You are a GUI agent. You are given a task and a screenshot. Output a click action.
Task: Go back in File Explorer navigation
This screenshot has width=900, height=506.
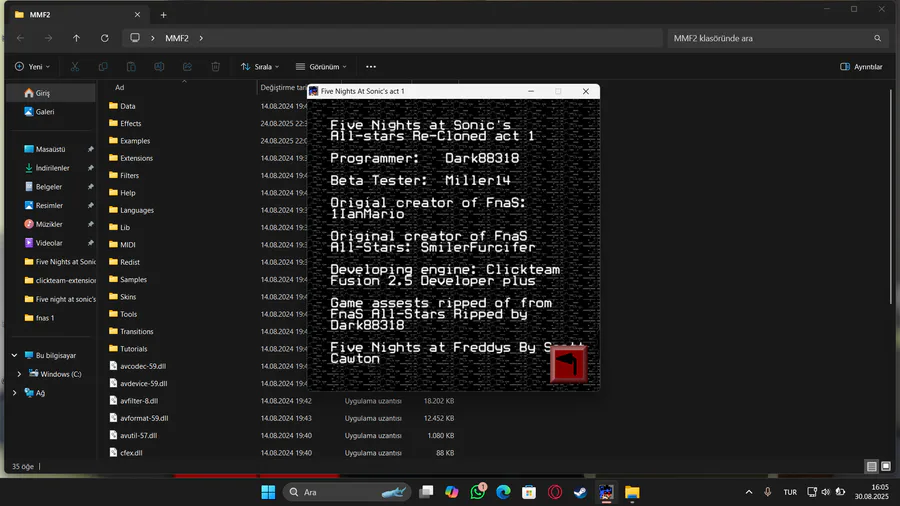pos(21,38)
